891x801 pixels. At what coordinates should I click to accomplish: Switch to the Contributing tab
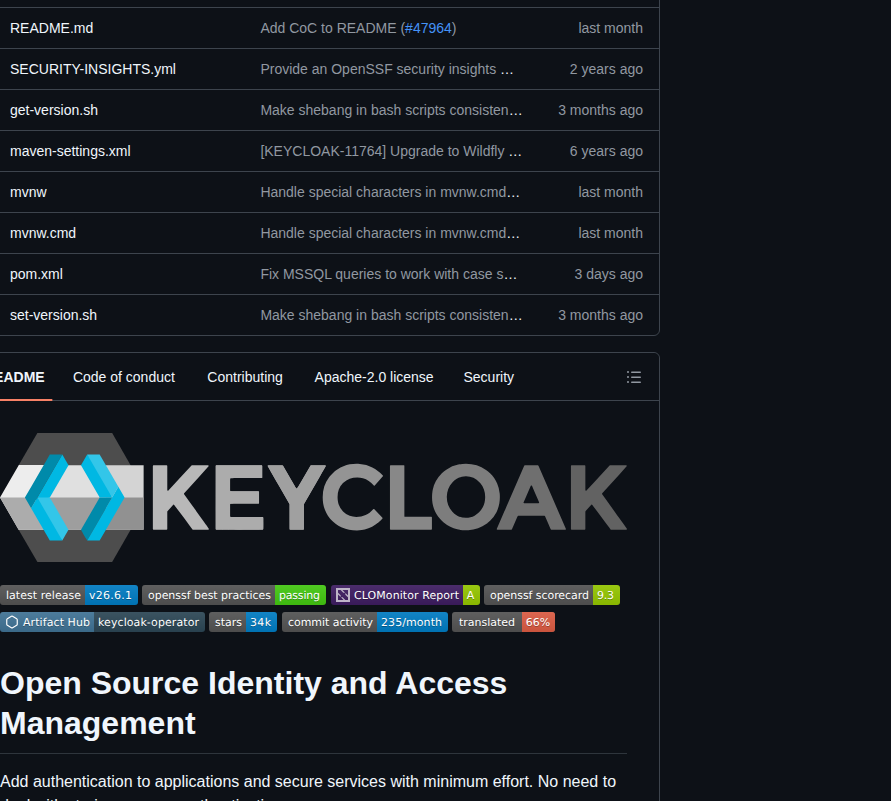tap(245, 377)
